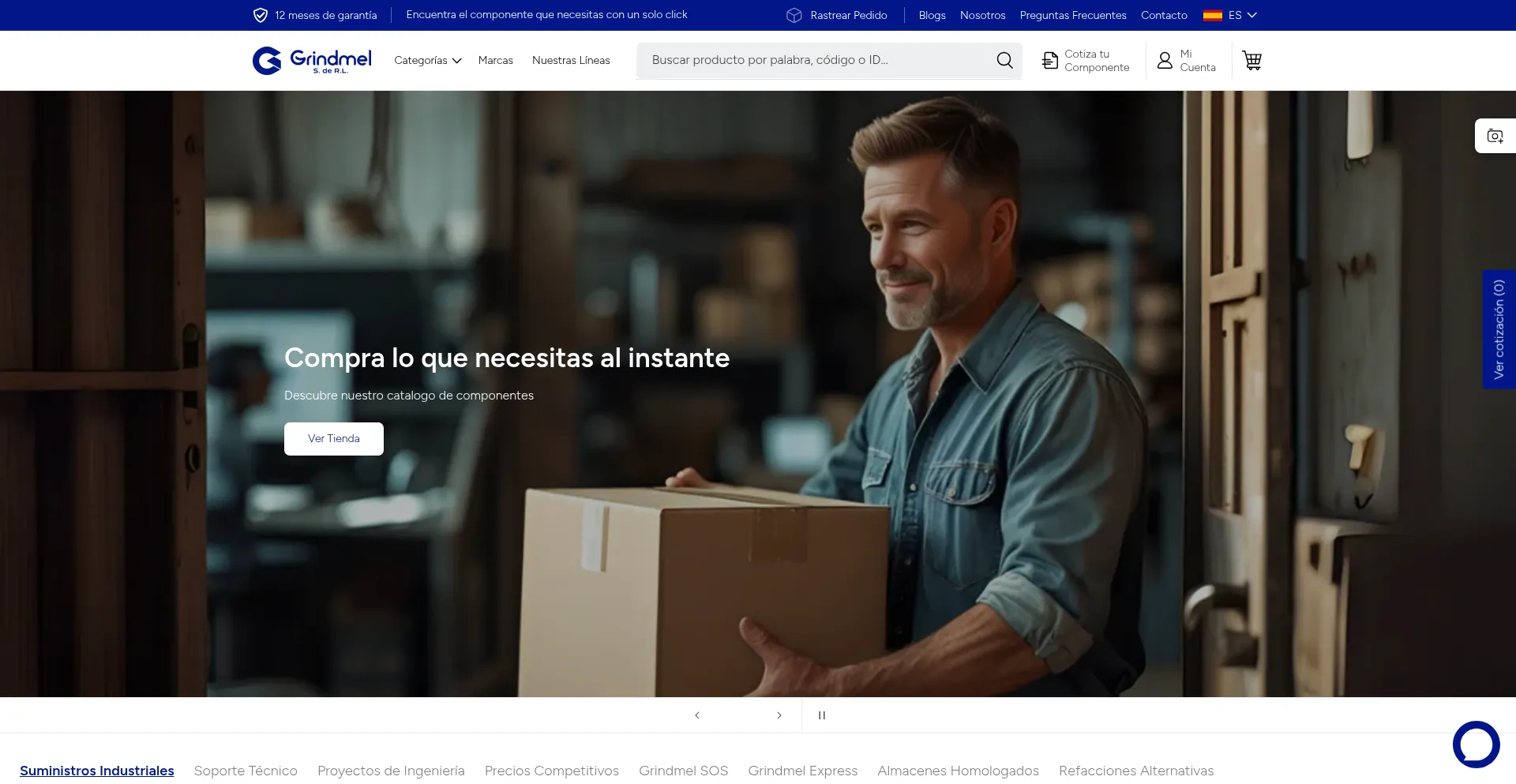Click the search magnifier icon

(x=1004, y=61)
